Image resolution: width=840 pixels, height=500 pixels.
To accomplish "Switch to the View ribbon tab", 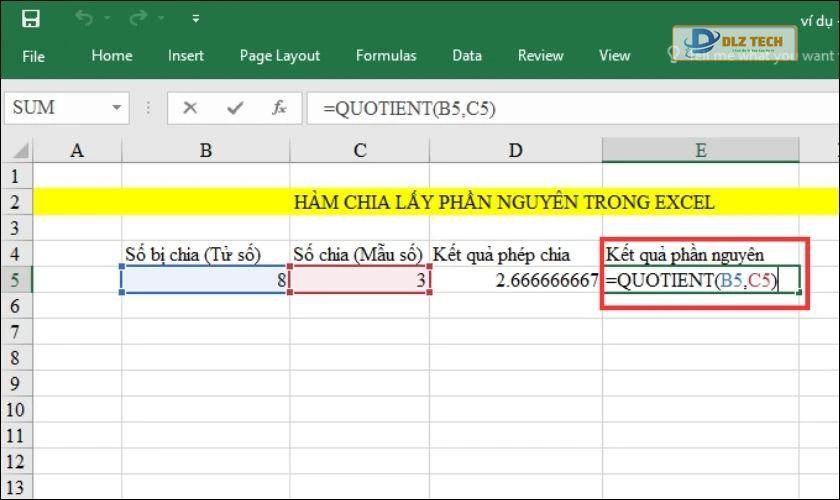I will 614,55.
